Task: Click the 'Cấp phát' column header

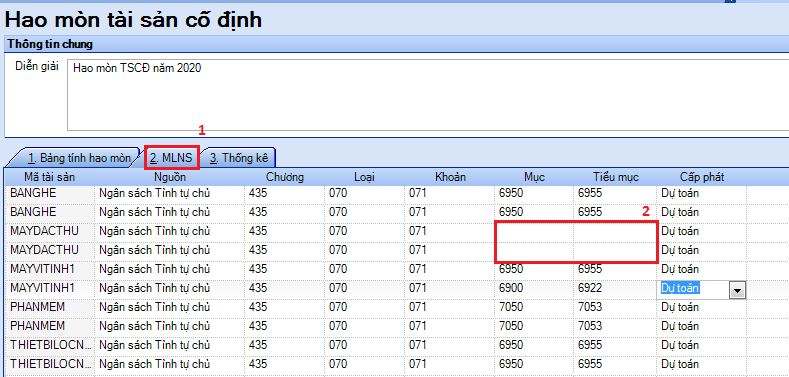Action: [702, 177]
